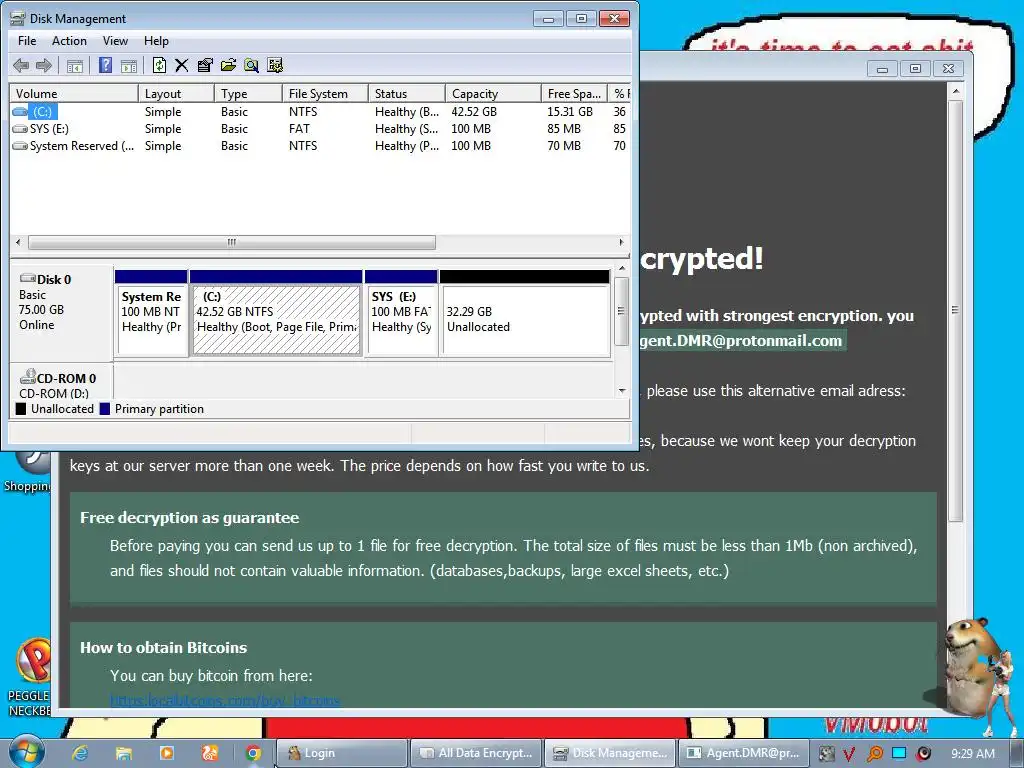1024x768 pixels.
Task: Click the blue Primary partition legend swatch
Action: pyautogui.click(x=104, y=409)
